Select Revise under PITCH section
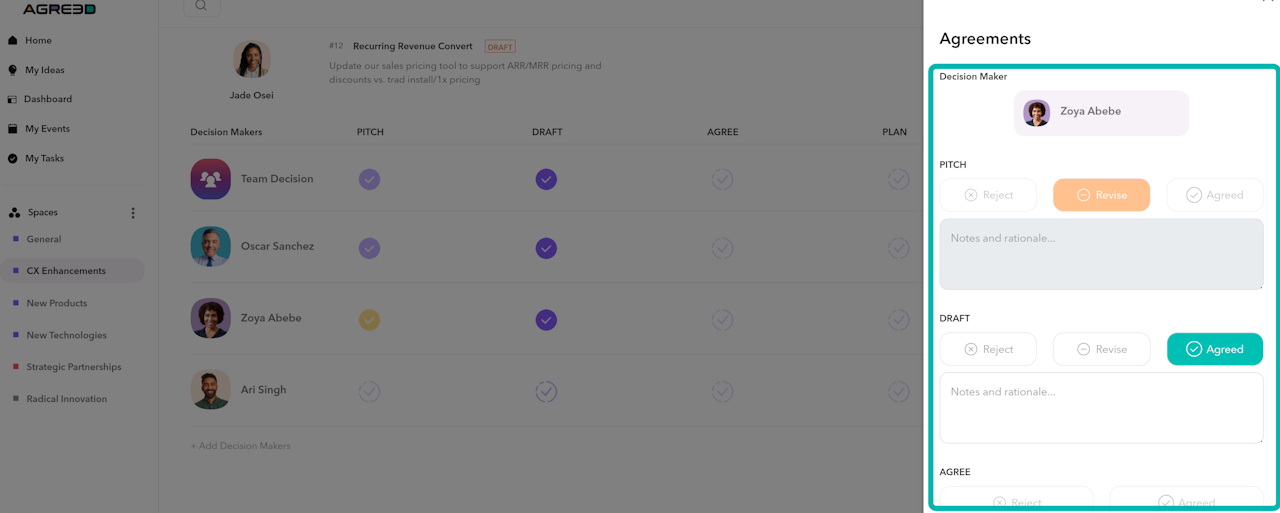The height and width of the screenshot is (513, 1280). (1101, 195)
